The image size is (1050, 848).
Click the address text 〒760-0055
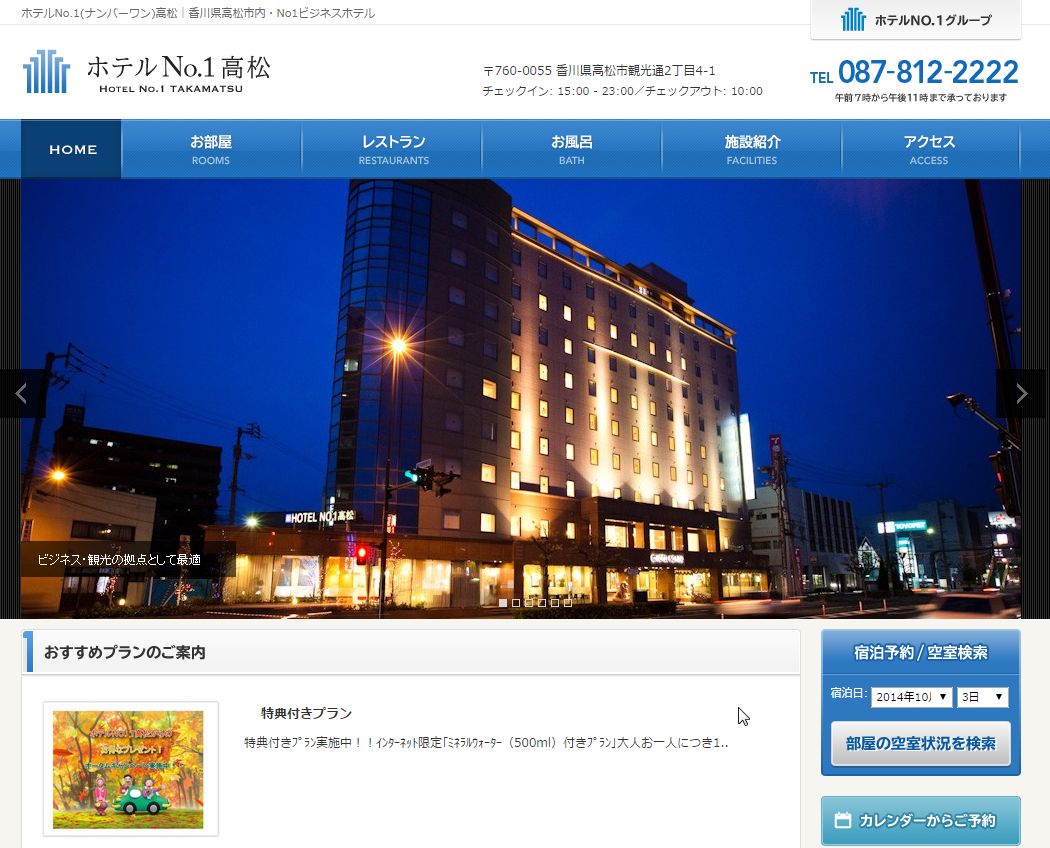click(x=599, y=70)
